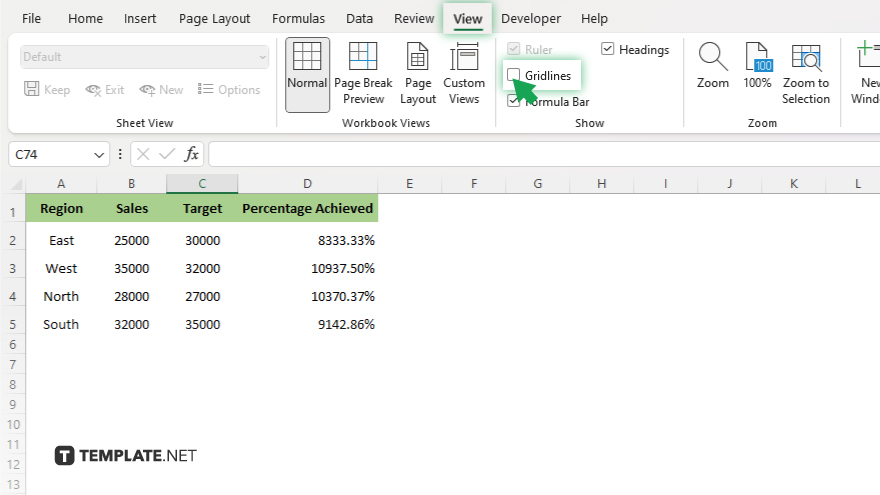Expand the Name Box dropdown arrow
Screen dimensions: 880x495
(x=99, y=155)
